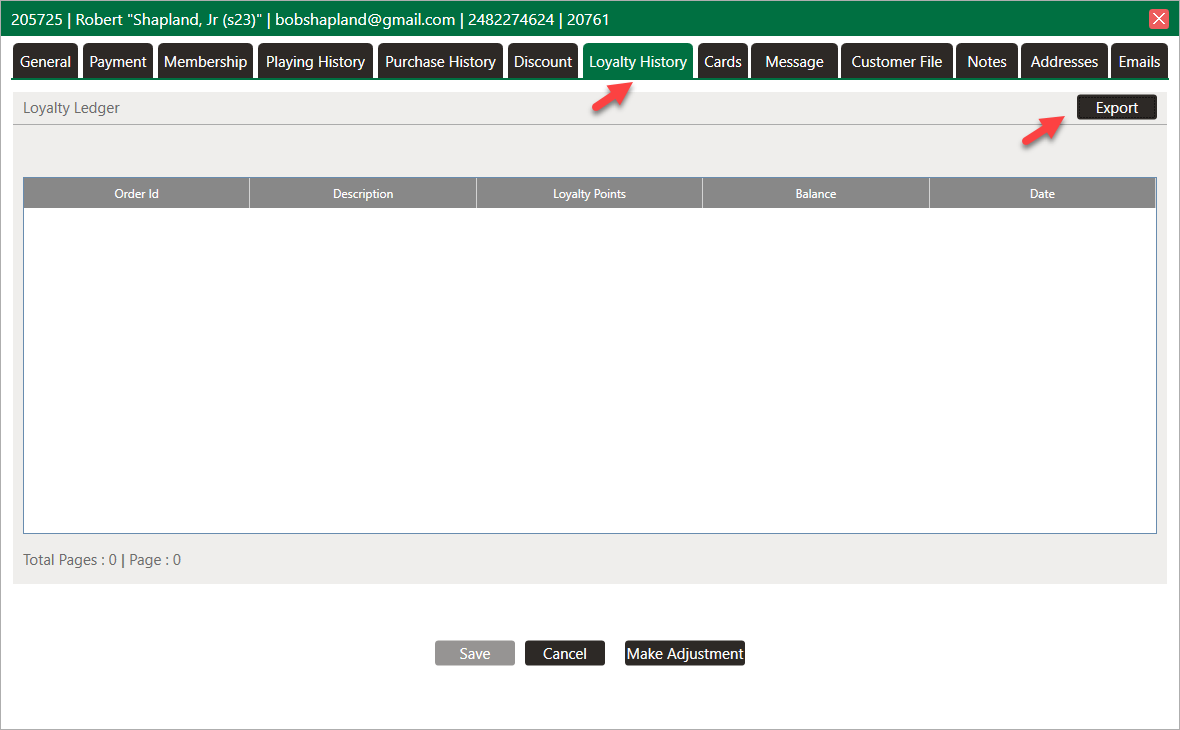Switch to the Message tab
Image resolution: width=1180 pixels, height=730 pixels.
point(794,62)
